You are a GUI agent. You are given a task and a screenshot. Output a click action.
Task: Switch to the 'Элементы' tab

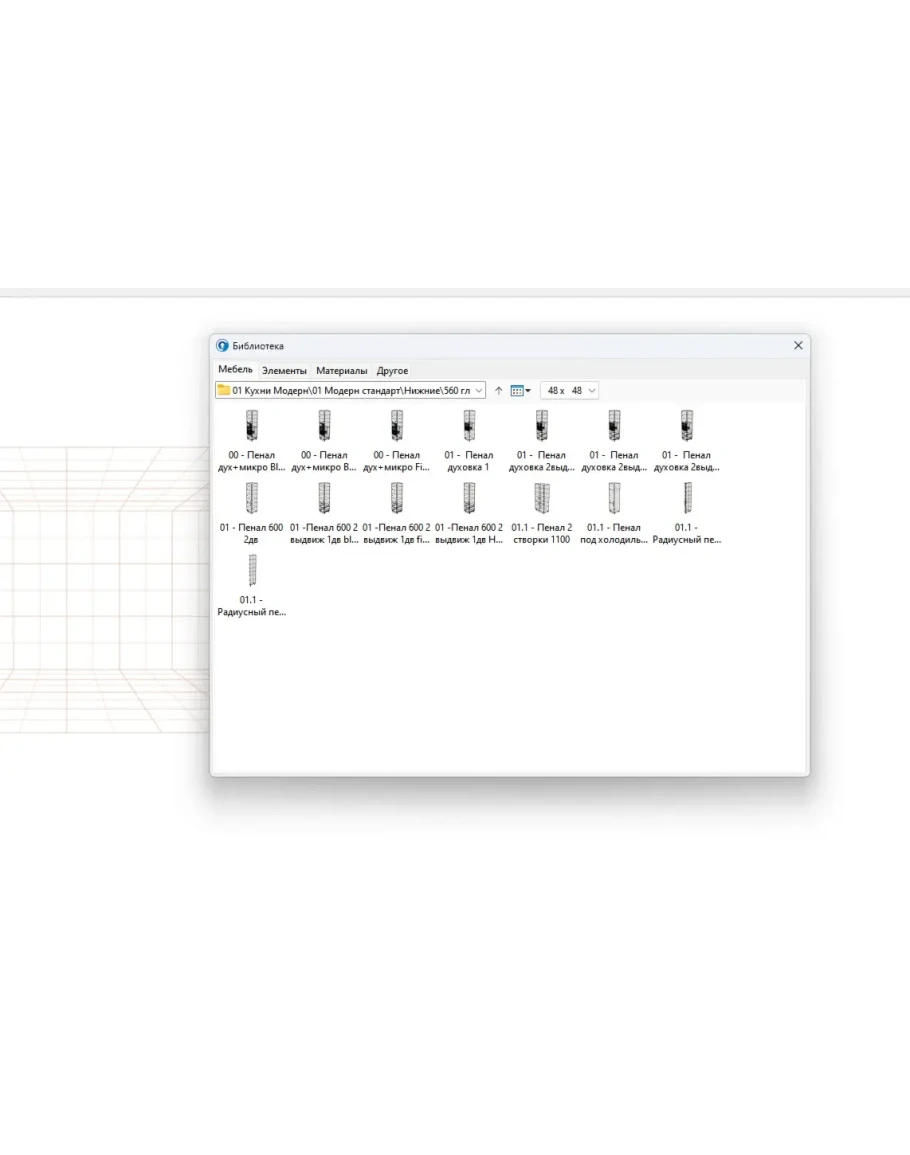(x=284, y=371)
